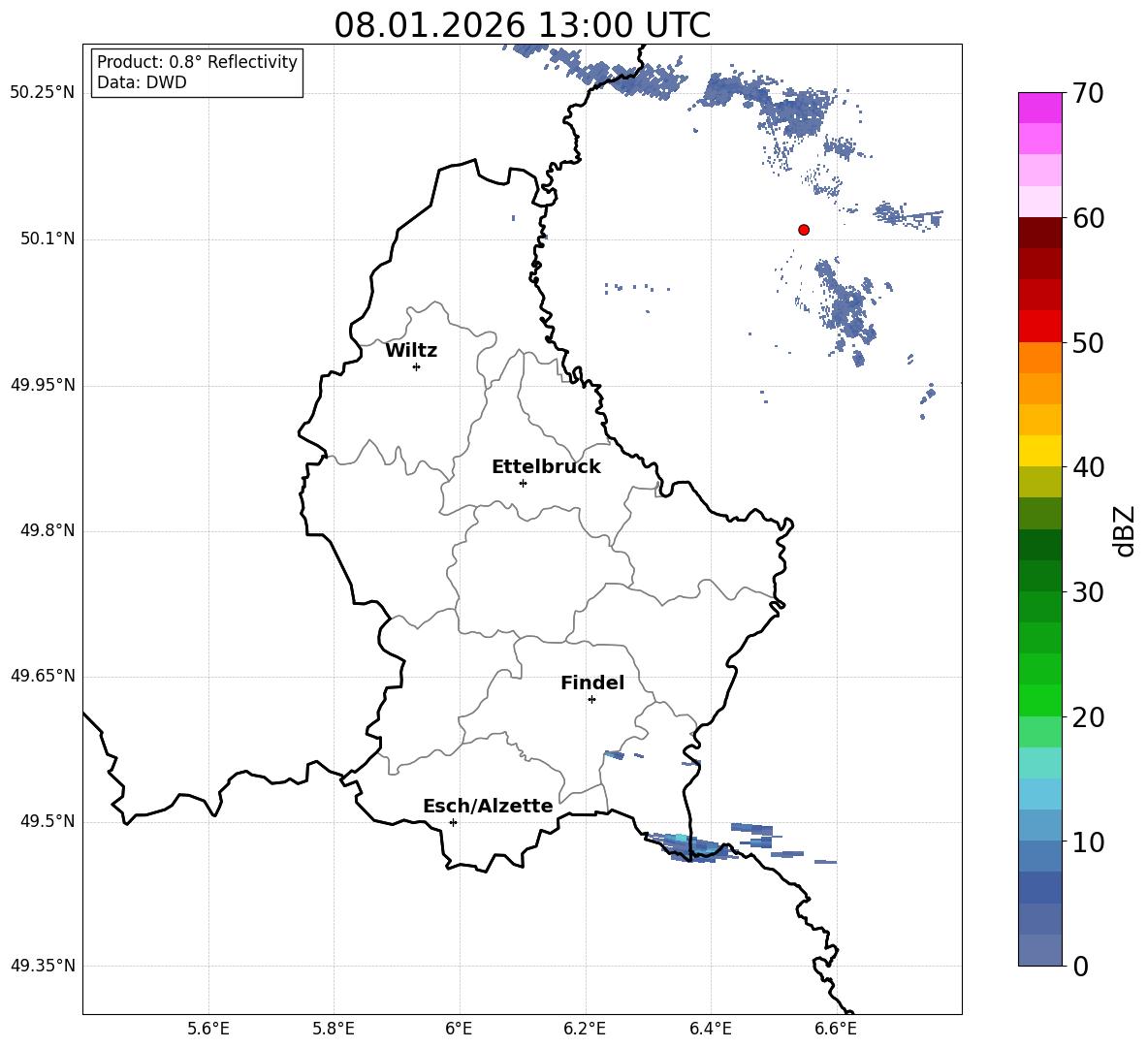Click the colorbar value 60
The height and width of the screenshot is (1048, 1148).
1088,218
